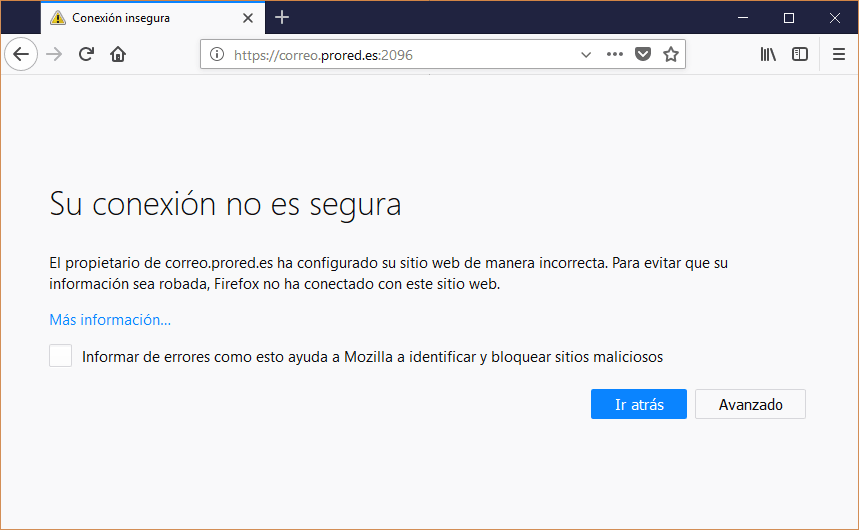
Task: Open the Firefox hamburger menu
Action: pos(839,54)
